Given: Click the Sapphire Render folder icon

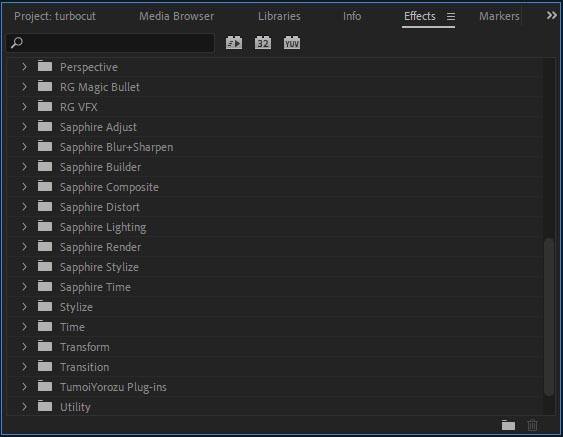Looking at the screenshot, I should pyautogui.click(x=45, y=246).
